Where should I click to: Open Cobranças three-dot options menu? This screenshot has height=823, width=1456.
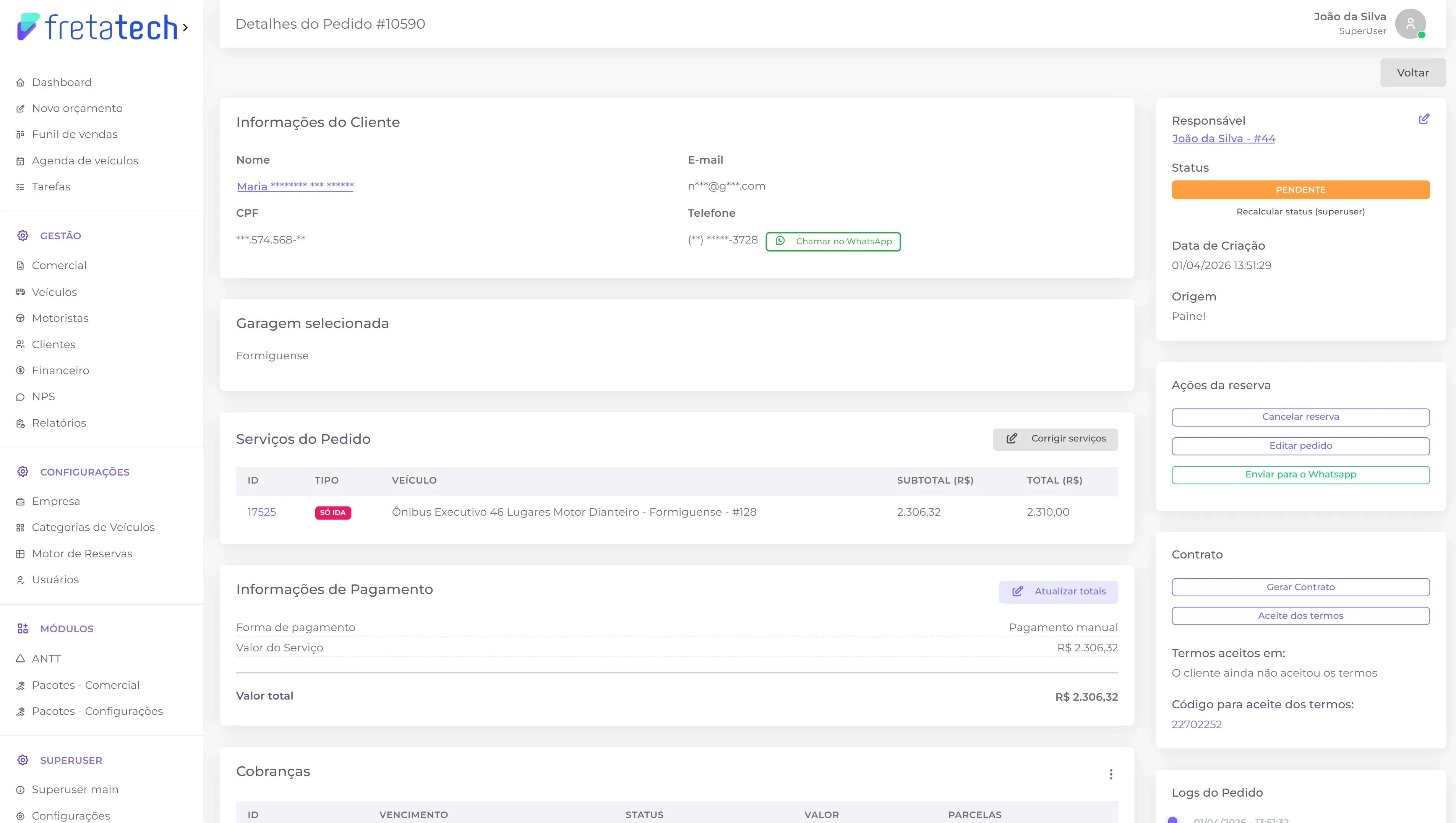click(1111, 774)
